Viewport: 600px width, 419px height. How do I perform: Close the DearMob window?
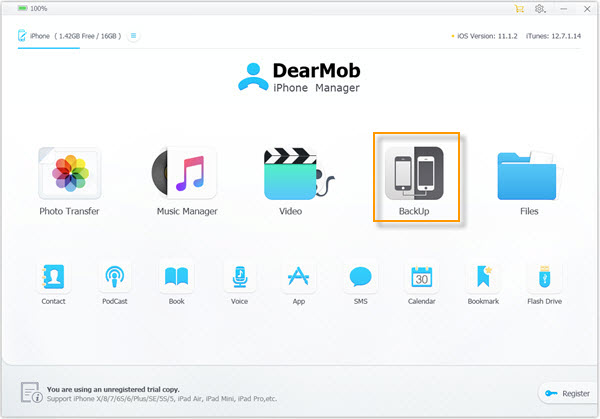tap(587, 8)
